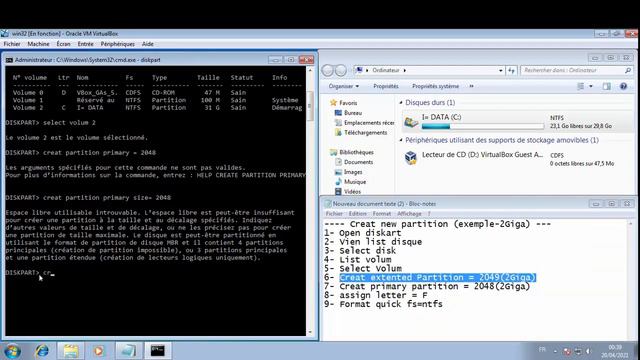
Task: Click the search magnifier in Explorer
Action: 628,70
